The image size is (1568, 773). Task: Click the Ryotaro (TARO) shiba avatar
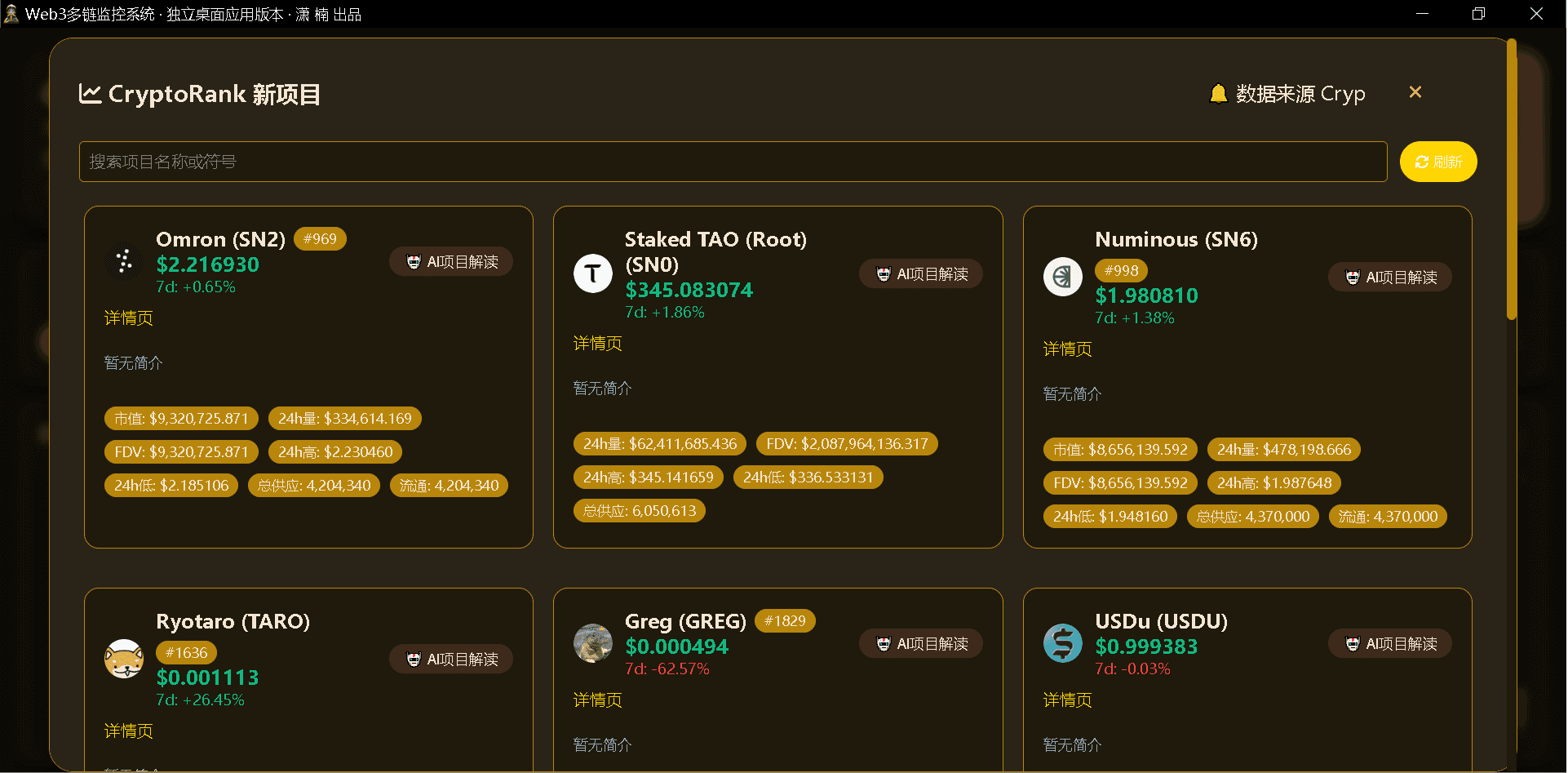[124, 659]
